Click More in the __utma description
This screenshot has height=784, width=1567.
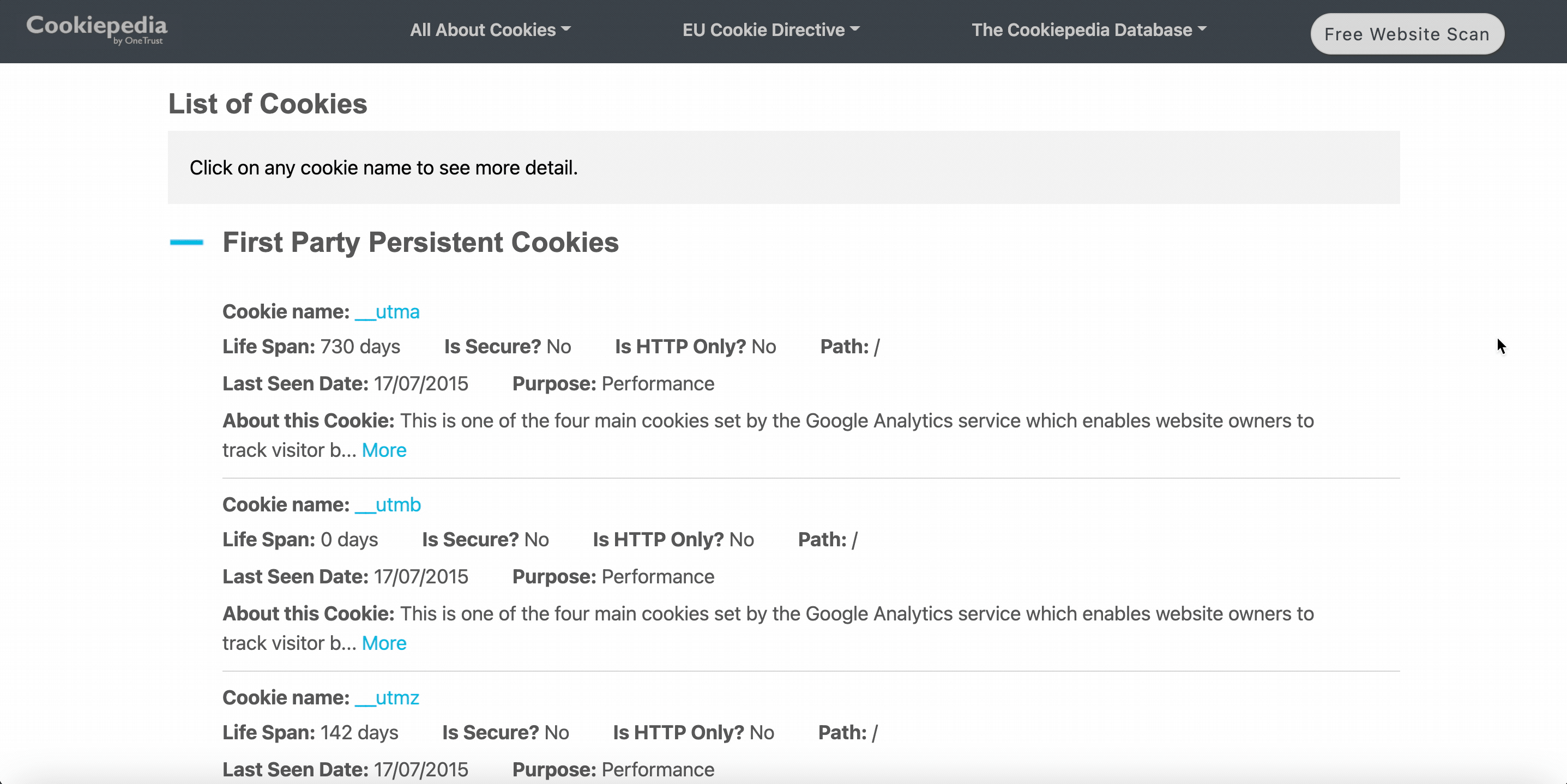[384, 450]
